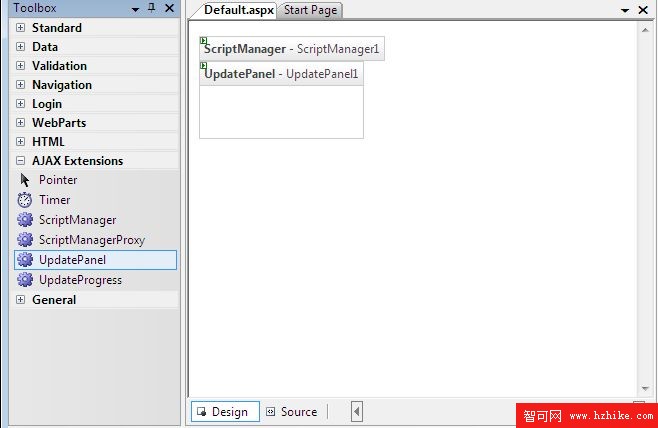The image size is (658, 428).
Task: Switch to Source view
Action: point(292,412)
